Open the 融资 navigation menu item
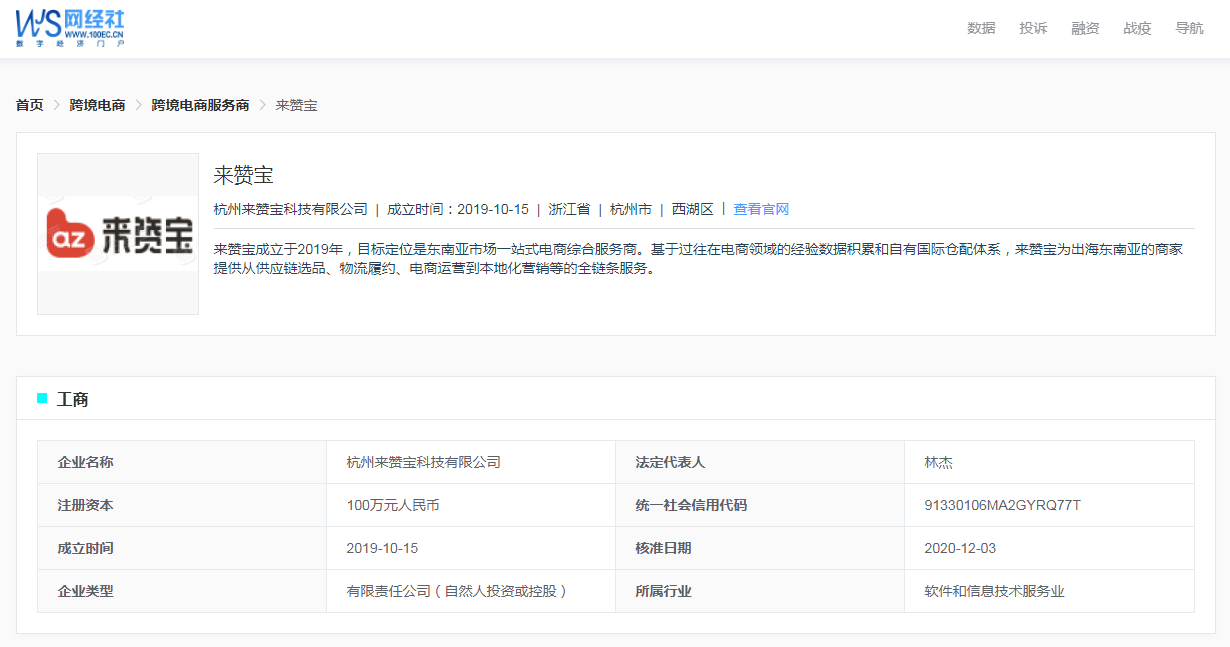Image resolution: width=1230 pixels, height=647 pixels. (x=1085, y=28)
